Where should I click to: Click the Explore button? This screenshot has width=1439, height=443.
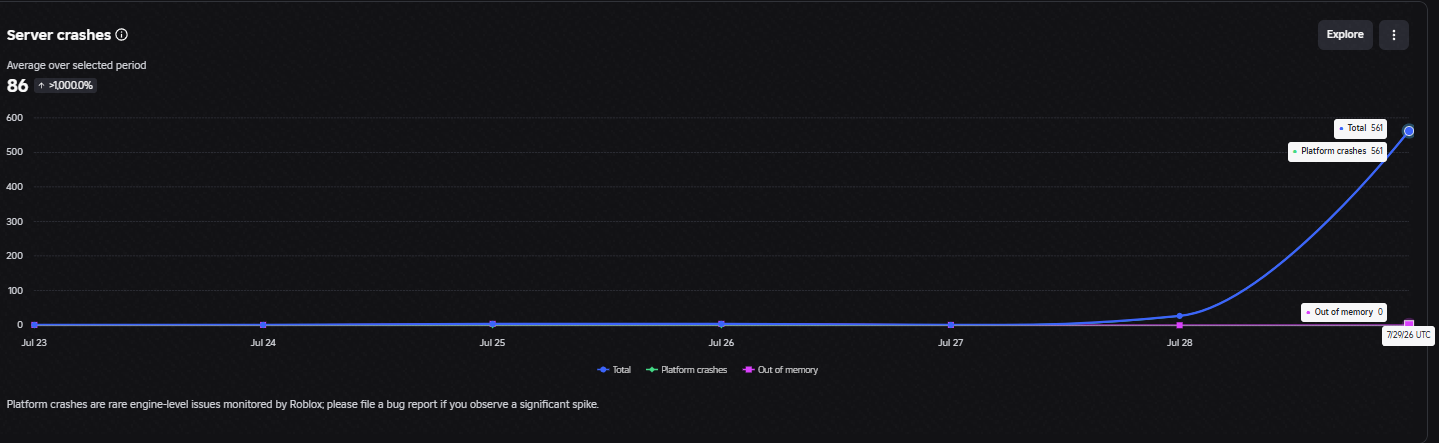tap(1345, 34)
